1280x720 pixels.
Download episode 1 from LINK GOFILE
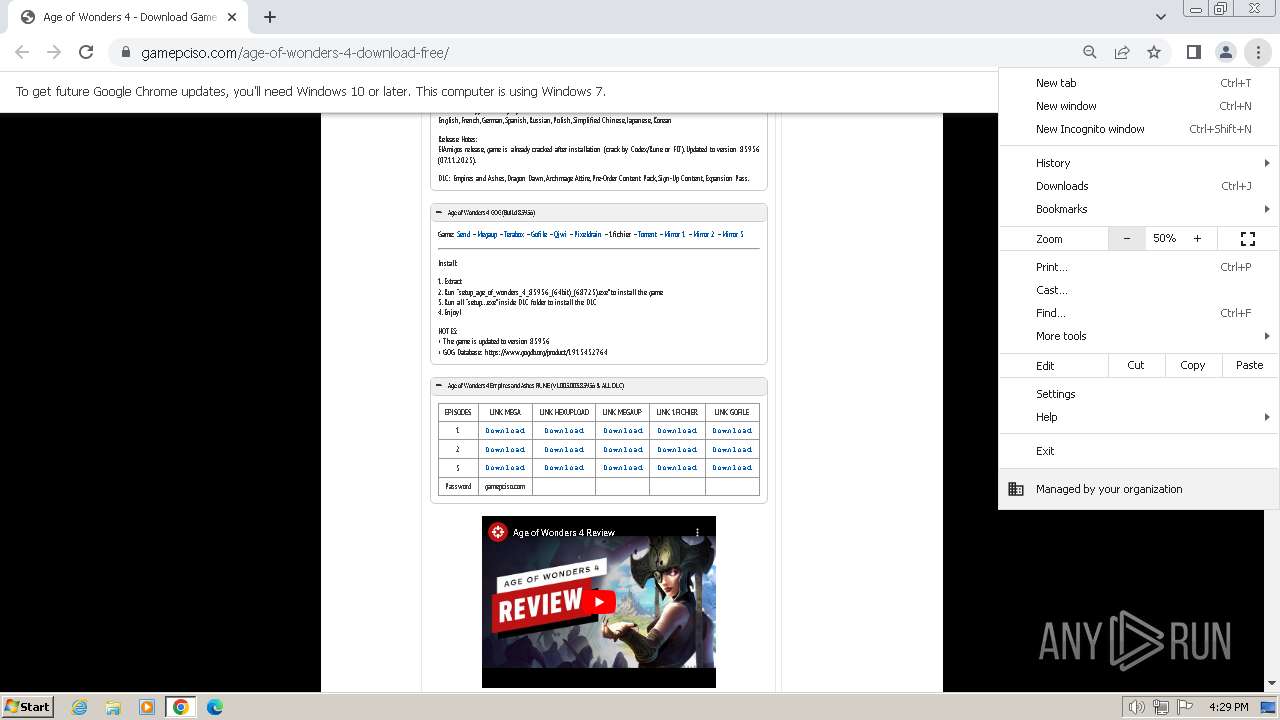click(x=732, y=431)
